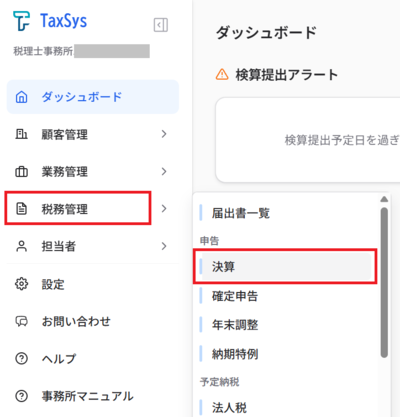Viewport: 400px width, 417px height.
Task: Expand the 担当者 chevron
Action: pyautogui.click(x=164, y=246)
